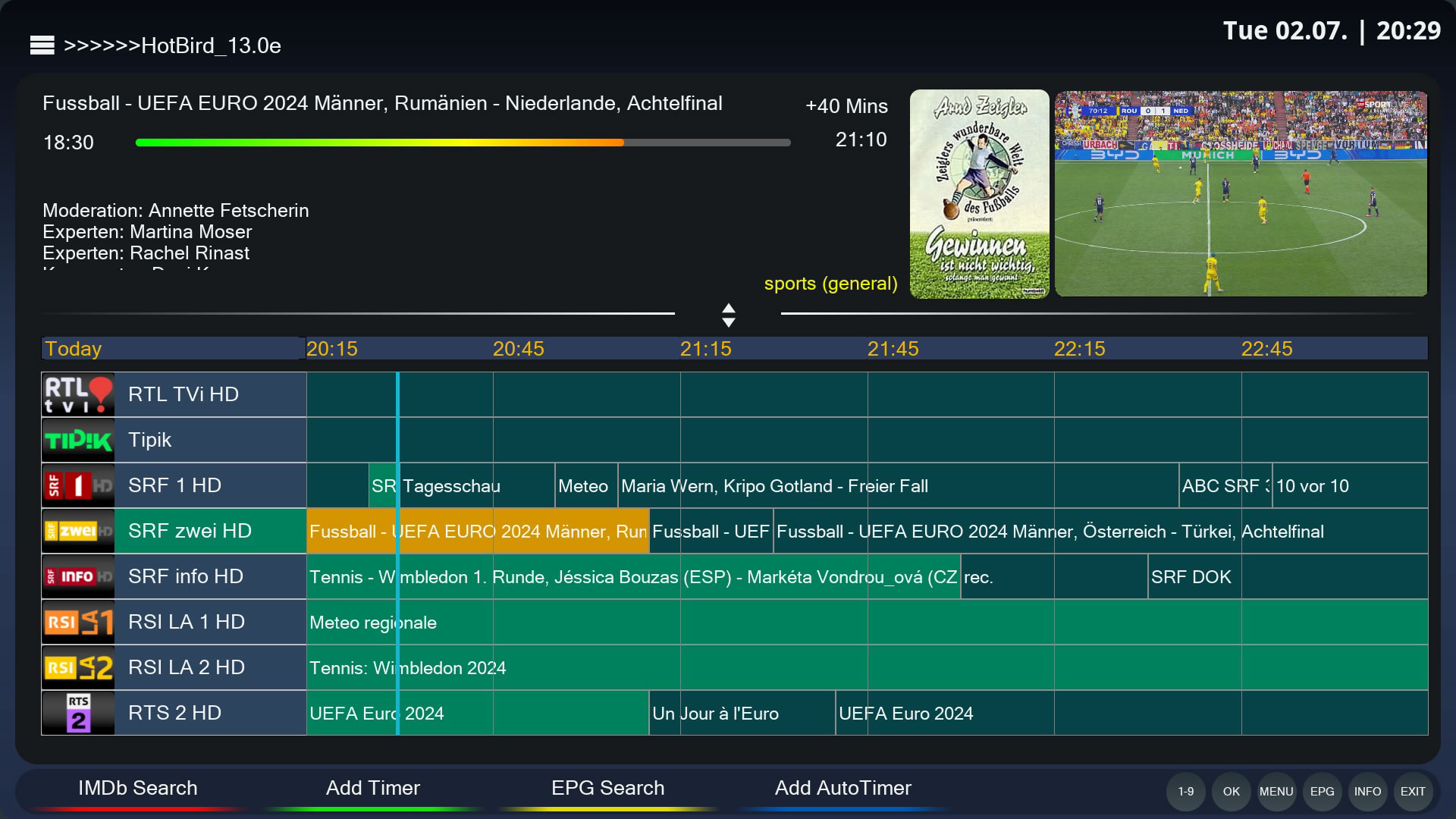Image resolution: width=1456 pixels, height=819 pixels.
Task: Select Meteo event on SRF 1
Action: click(x=586, y=486)
